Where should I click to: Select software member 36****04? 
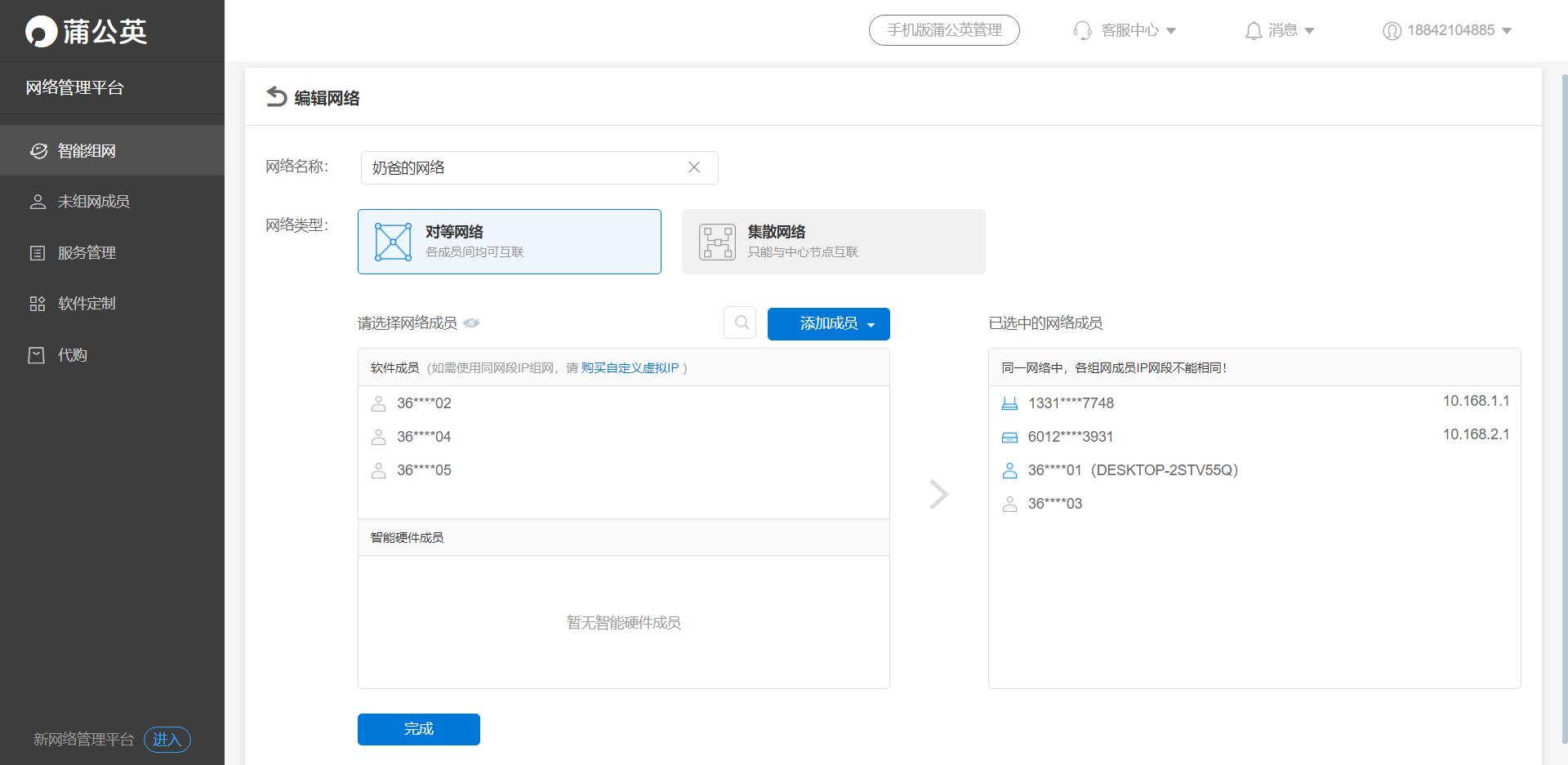[424, 437]
